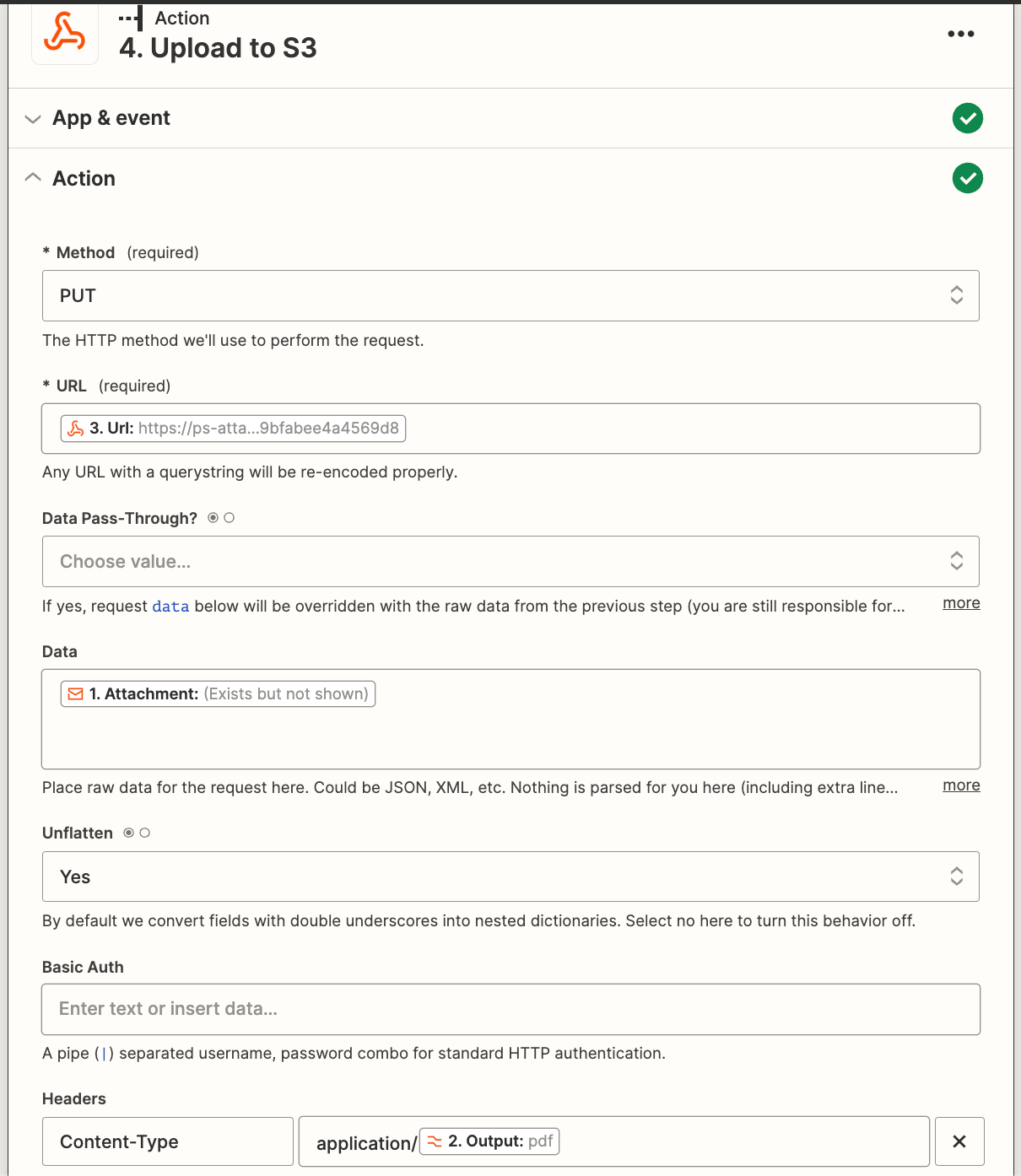Open the Unflatten dropdown showing Yes

click(x=511, y=877)
